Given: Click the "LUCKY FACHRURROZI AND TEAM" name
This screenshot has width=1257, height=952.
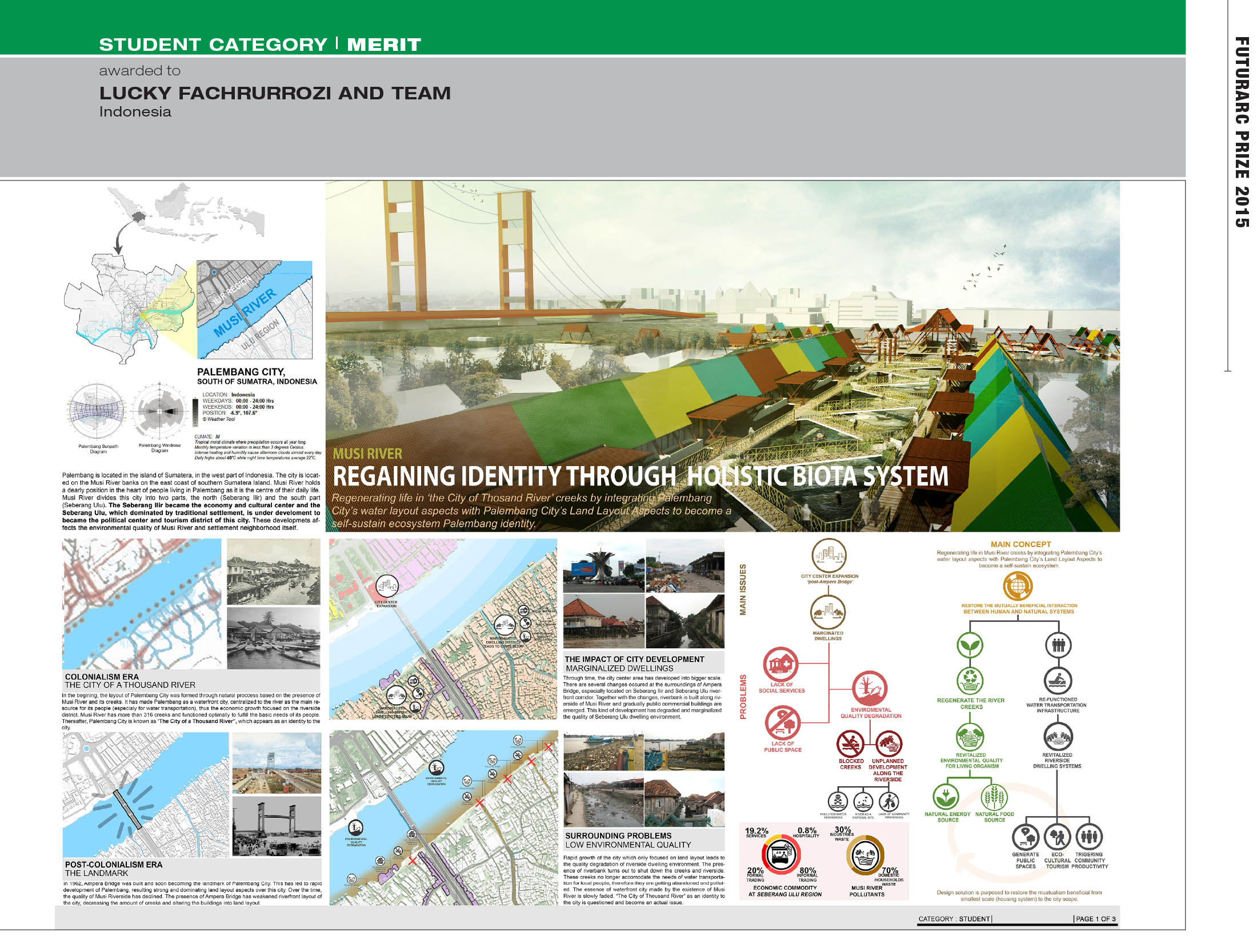Looking at the screenshot, I should (x=275, y=93).
